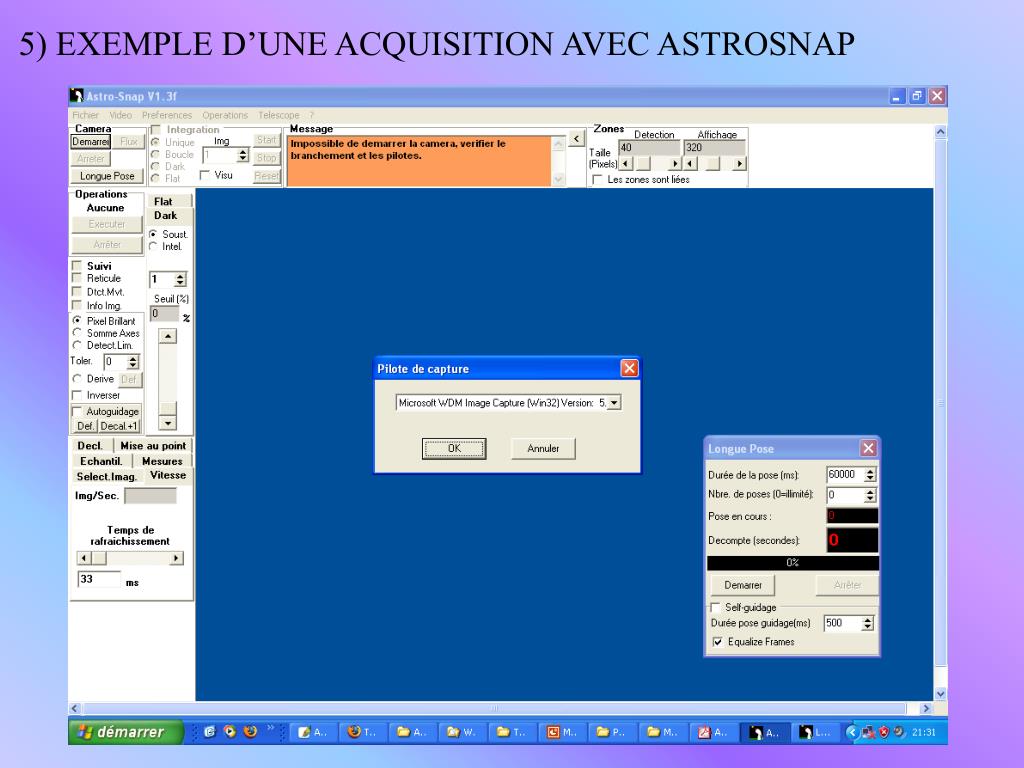Select the Intel. radio button

tap(153, 246)
